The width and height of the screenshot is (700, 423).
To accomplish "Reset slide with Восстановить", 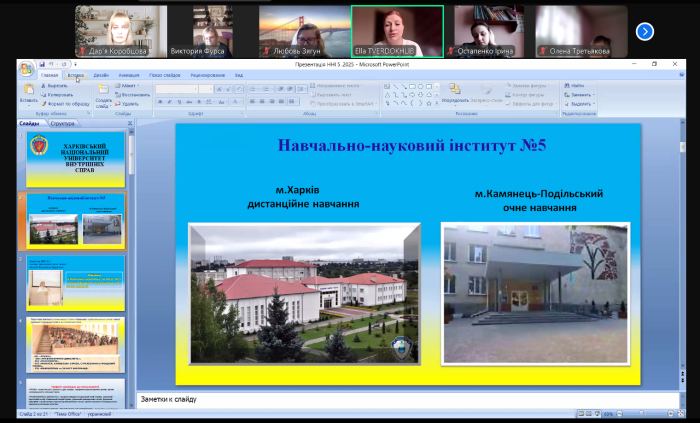I will pos(133,95).
